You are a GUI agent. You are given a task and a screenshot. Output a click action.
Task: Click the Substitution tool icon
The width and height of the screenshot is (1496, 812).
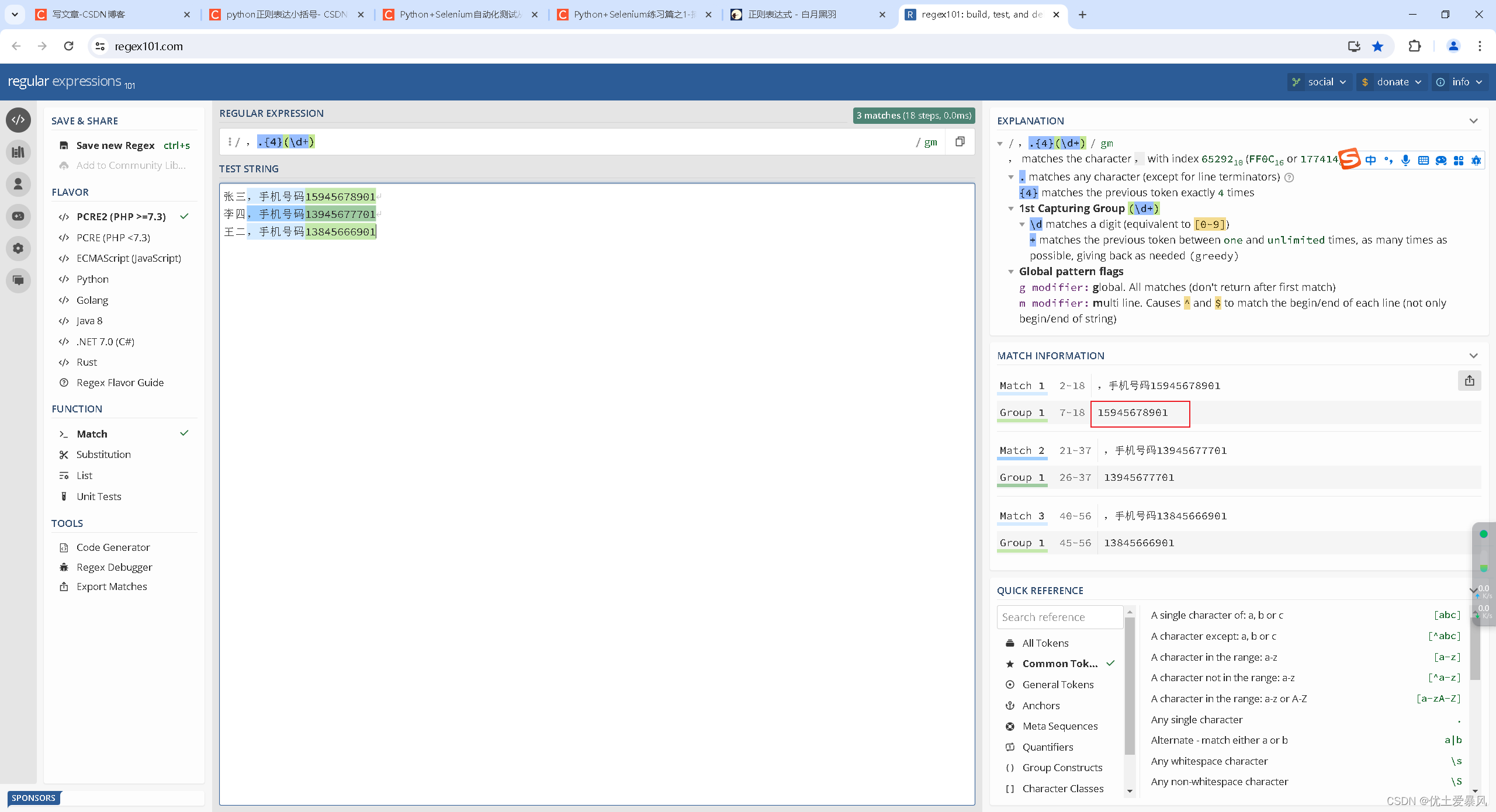64,454
